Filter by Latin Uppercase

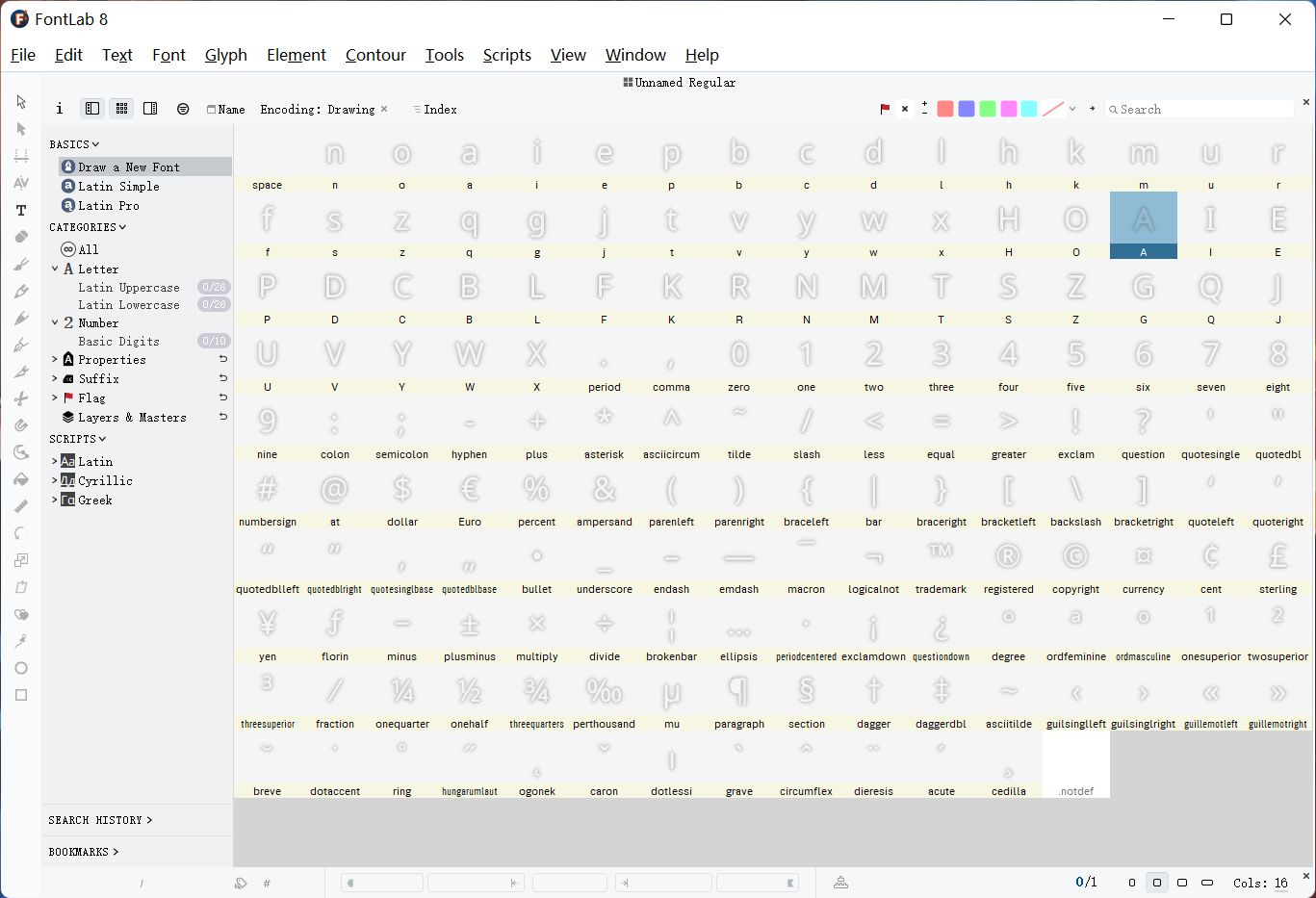tap(128, 287)
